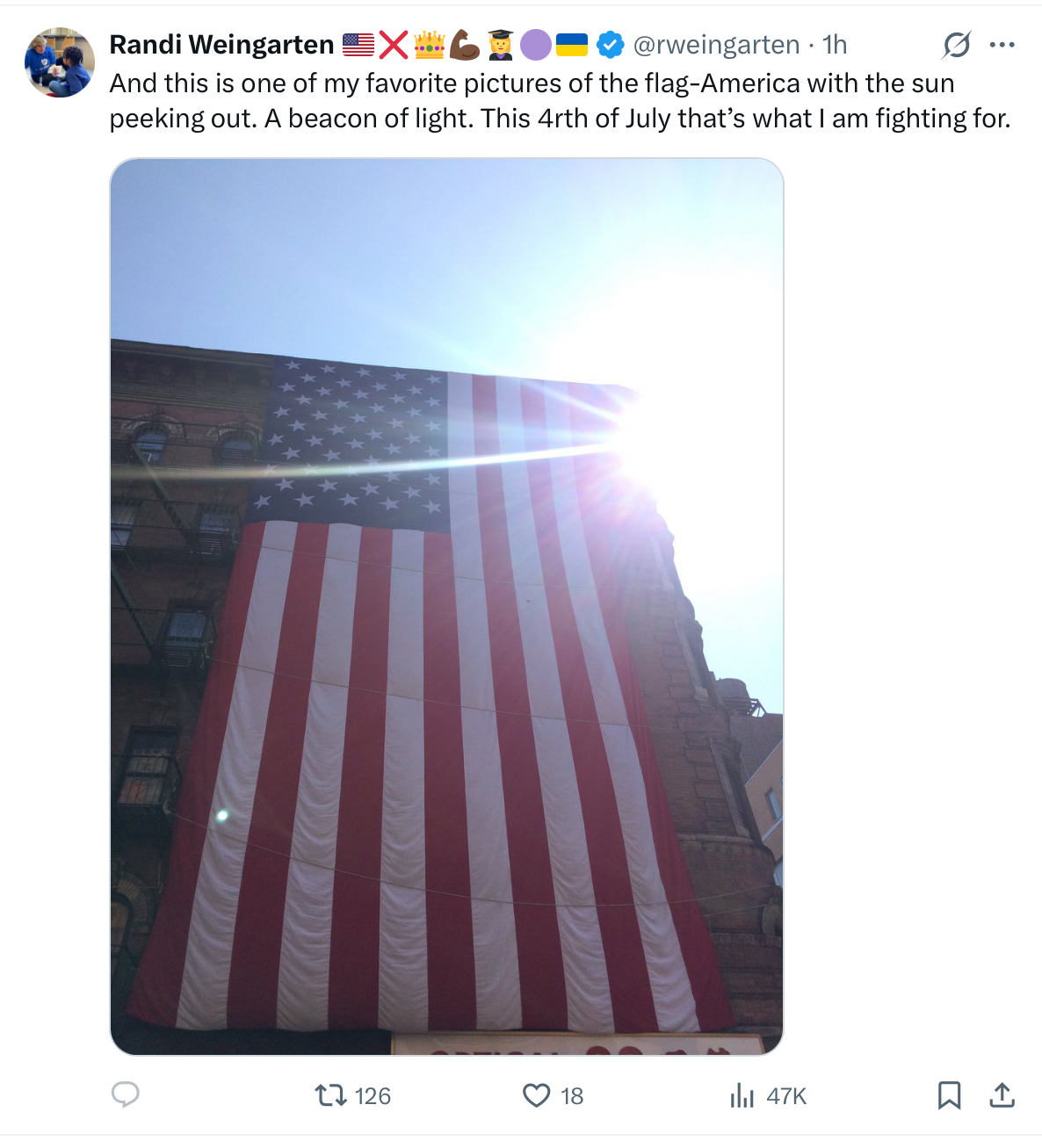Open the three-dot more options menu

(1002, 45)
